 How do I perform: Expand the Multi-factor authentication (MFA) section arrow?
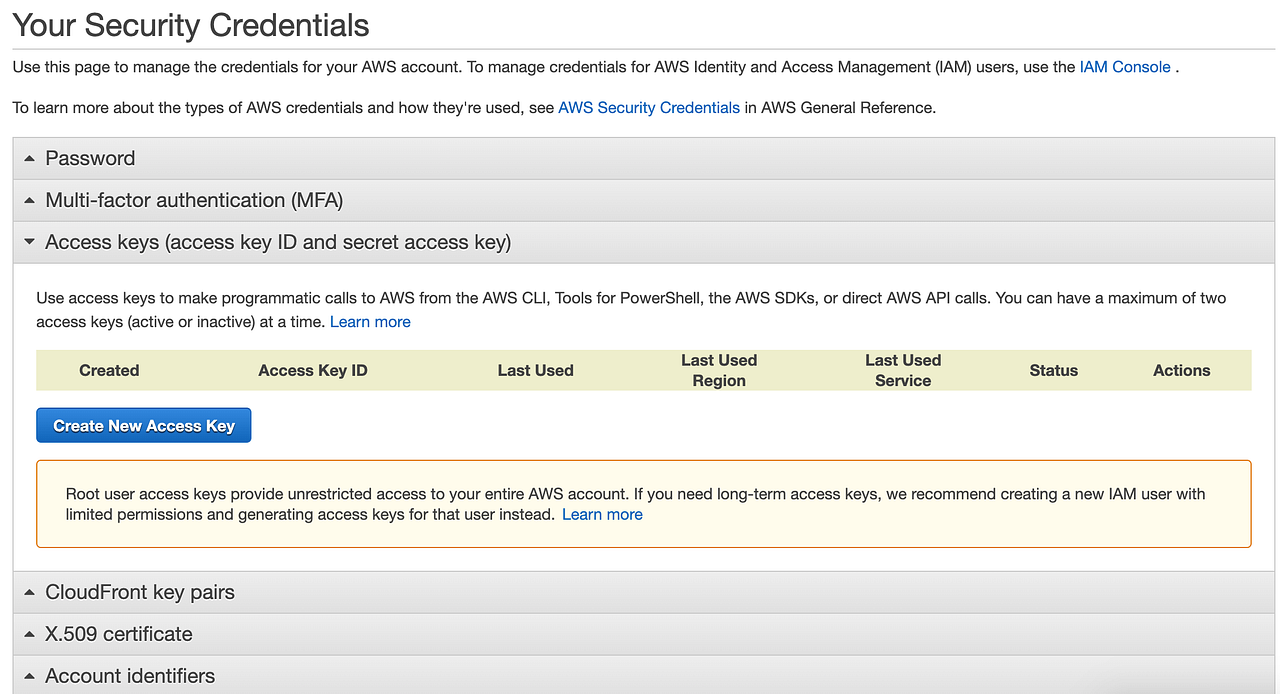[29, 201]
